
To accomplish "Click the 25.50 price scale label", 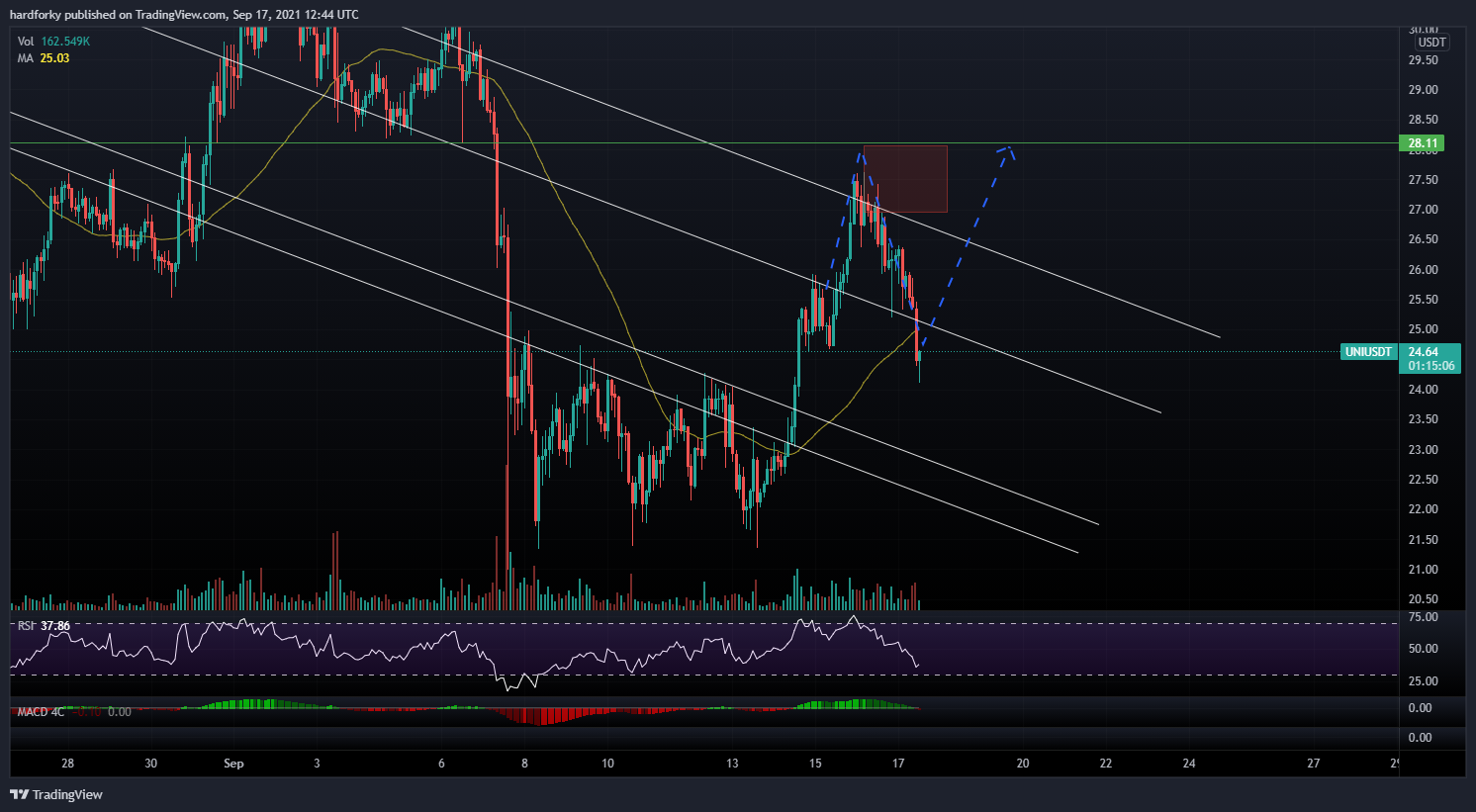I will (1423, 300).
